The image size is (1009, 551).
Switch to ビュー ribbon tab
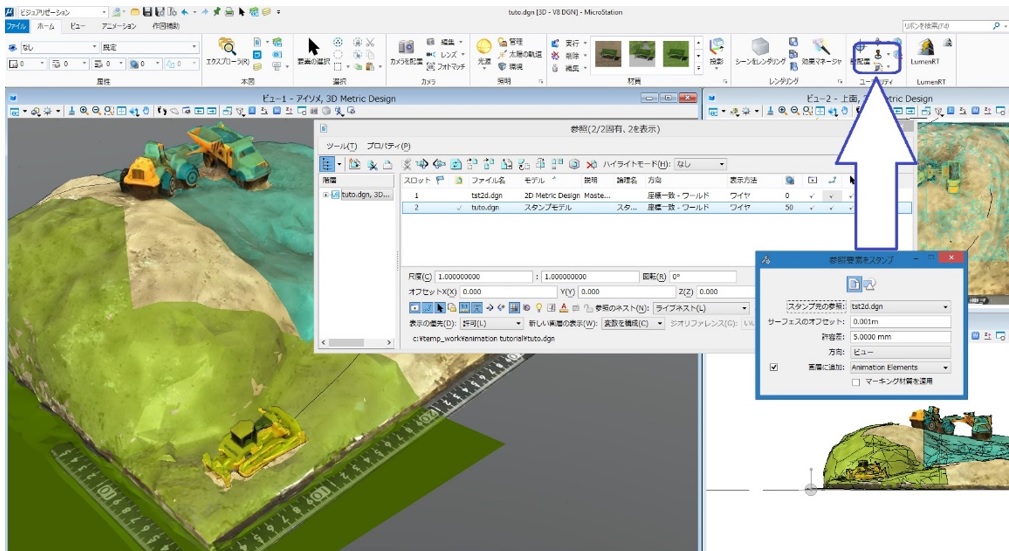tap(77, 26)
